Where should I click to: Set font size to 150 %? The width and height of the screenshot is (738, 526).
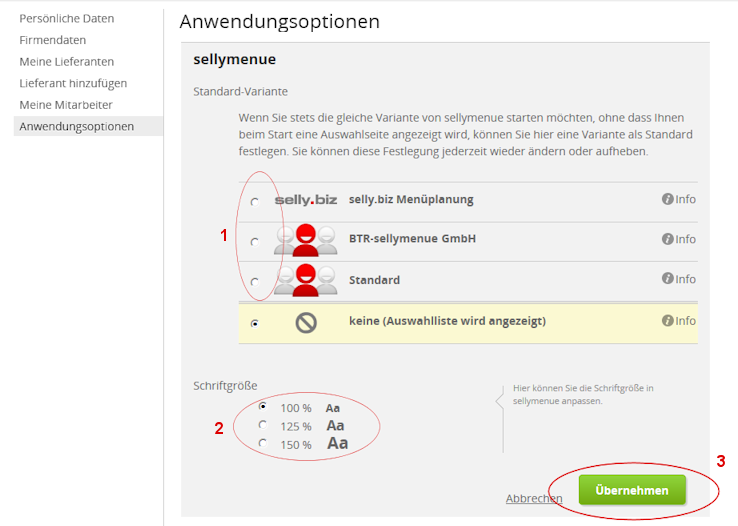[263, 443]
